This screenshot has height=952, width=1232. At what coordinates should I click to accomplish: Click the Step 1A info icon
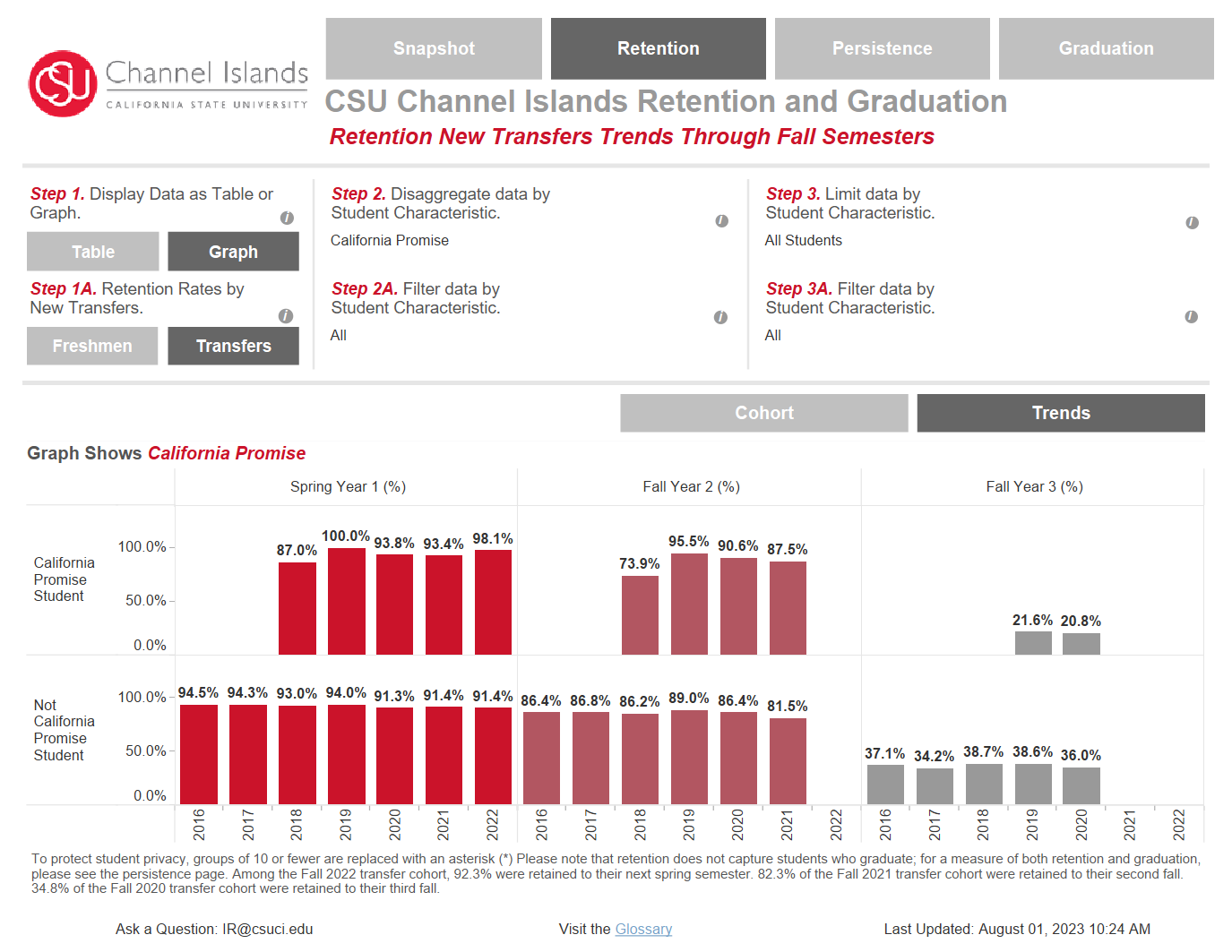click(286, 315)
